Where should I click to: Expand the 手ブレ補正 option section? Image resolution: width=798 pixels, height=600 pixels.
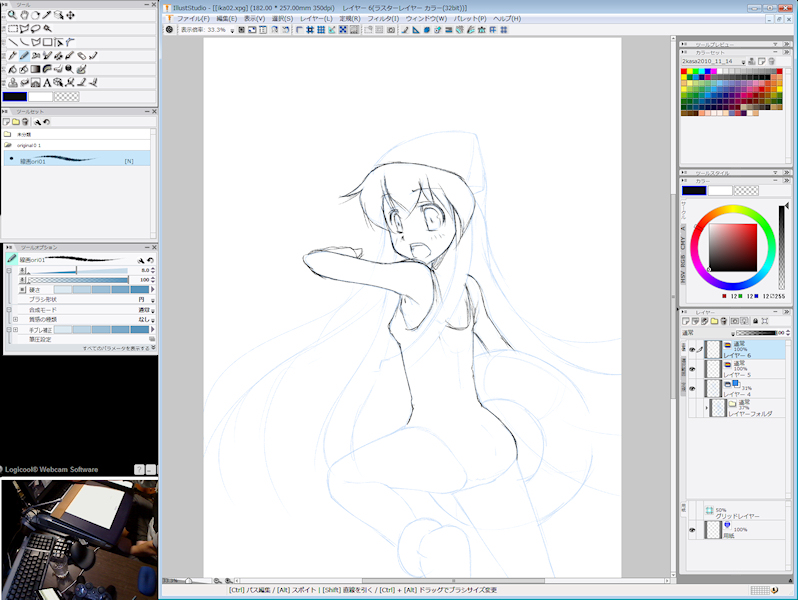coord(14,329)
